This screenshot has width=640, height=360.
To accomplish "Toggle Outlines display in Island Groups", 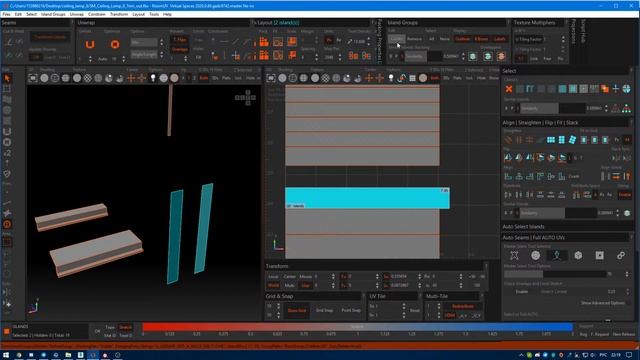I will click(x=462, y=39).
